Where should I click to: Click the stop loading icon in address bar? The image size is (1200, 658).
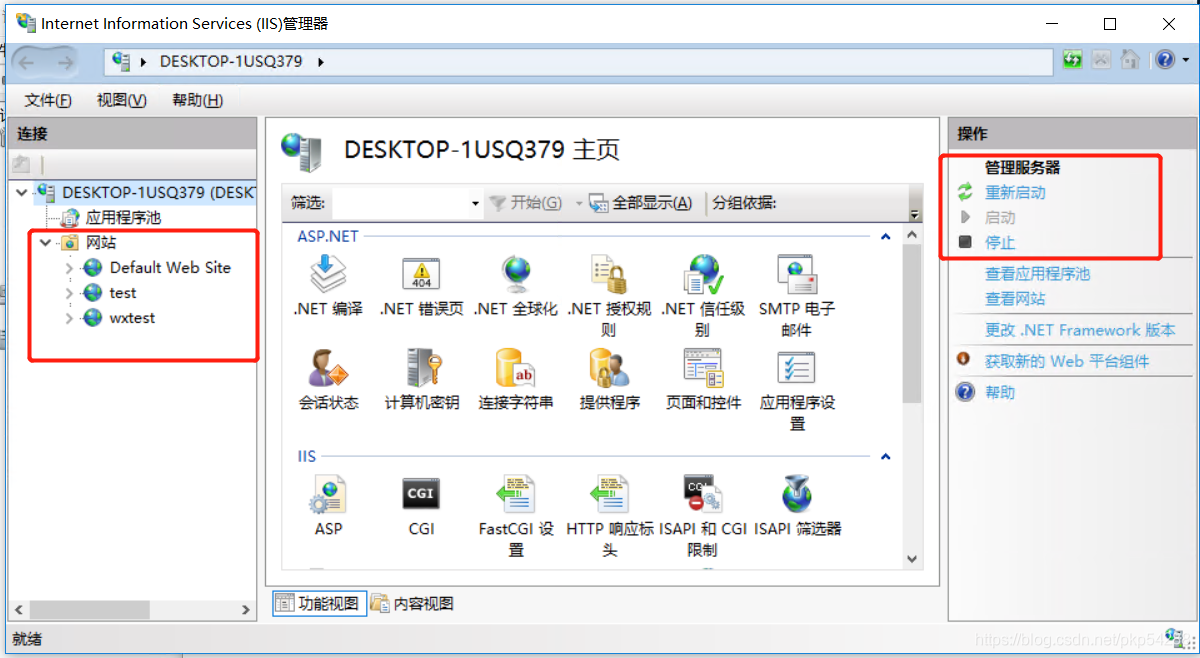[x=1101, y=60]
